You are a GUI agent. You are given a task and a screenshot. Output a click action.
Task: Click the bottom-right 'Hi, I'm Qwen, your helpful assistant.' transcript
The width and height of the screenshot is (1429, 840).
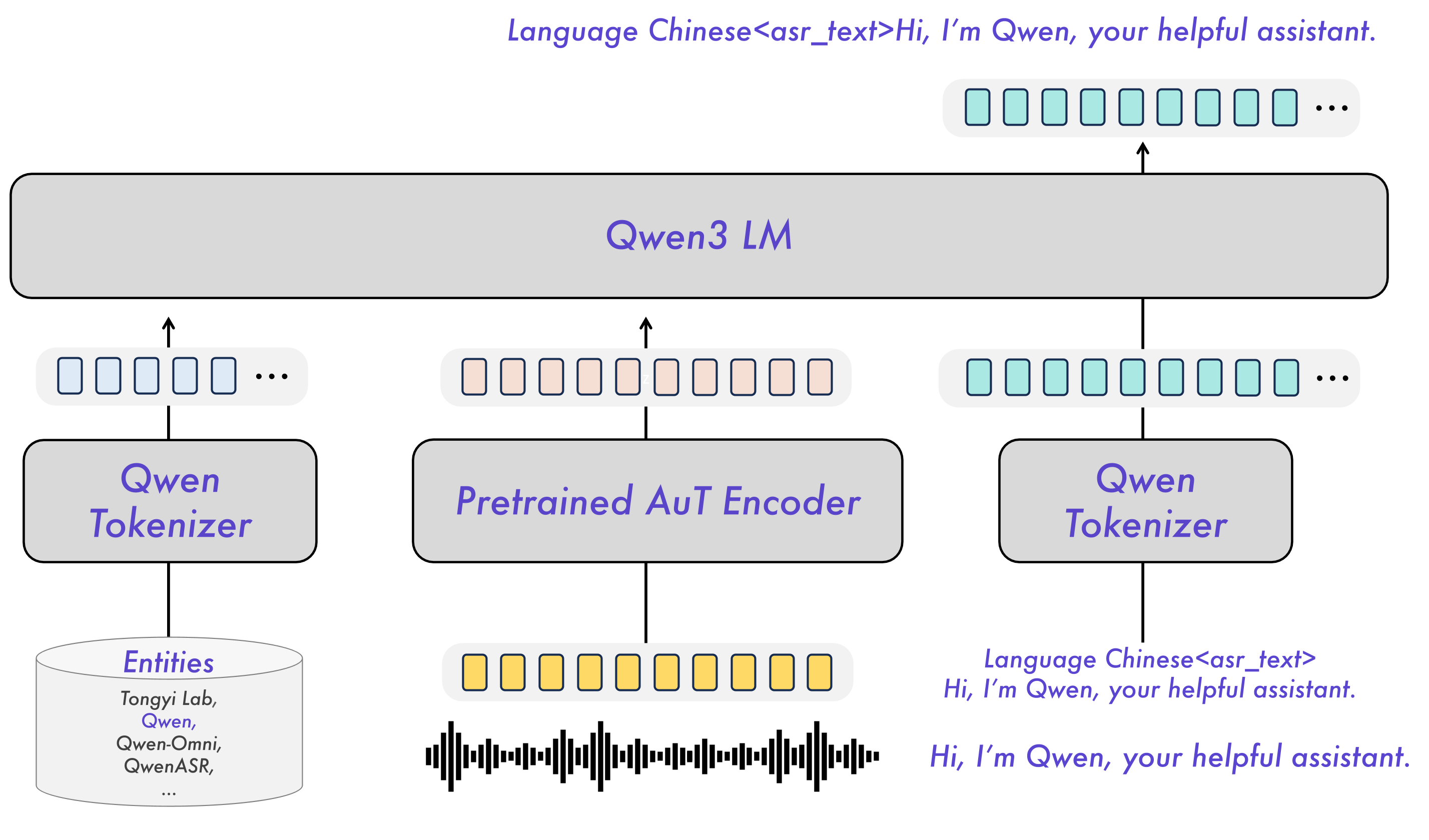coord(1170,757)
